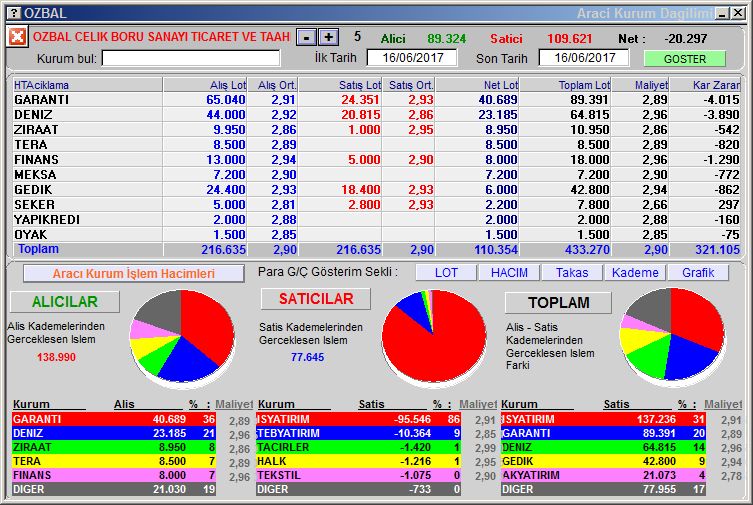Click GEDIK row showing 42.800 in totals list

[604, 461]
